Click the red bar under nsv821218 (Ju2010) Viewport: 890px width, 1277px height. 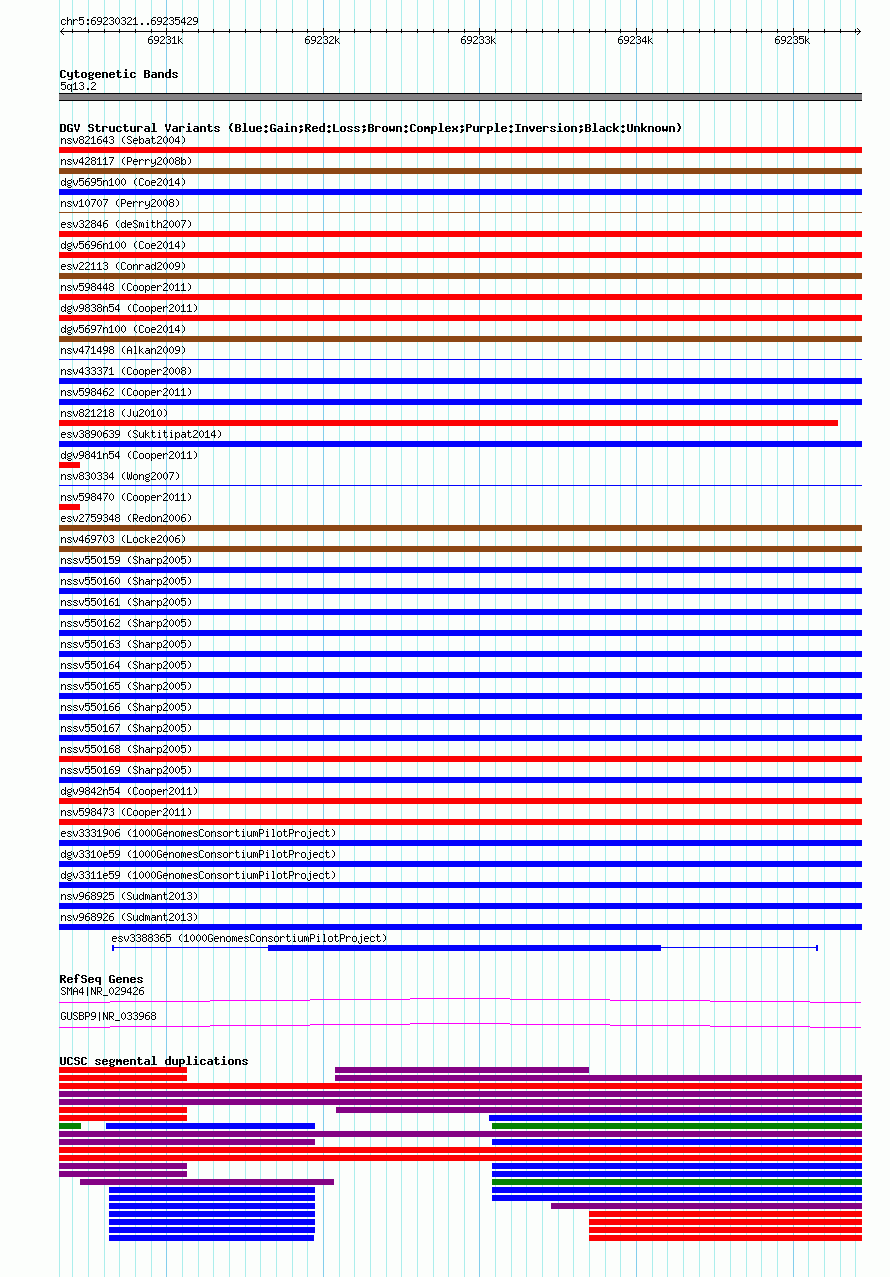[x=448, y=423]
